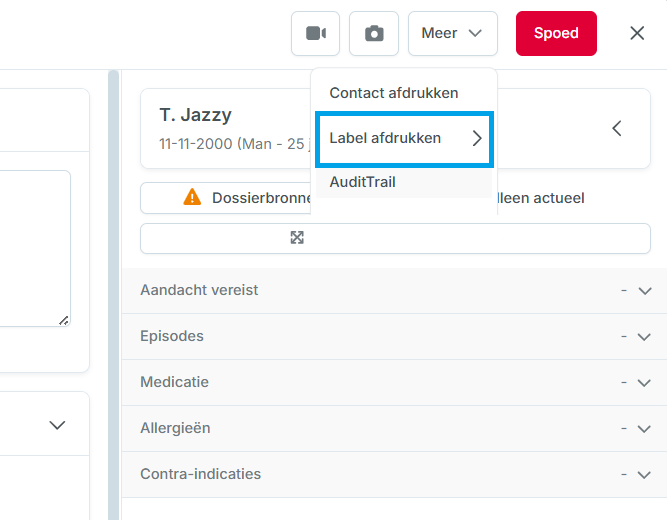Collapse patient card with left chevron
The width and height of the screenshot is (667, 520).
coord(617,129)
